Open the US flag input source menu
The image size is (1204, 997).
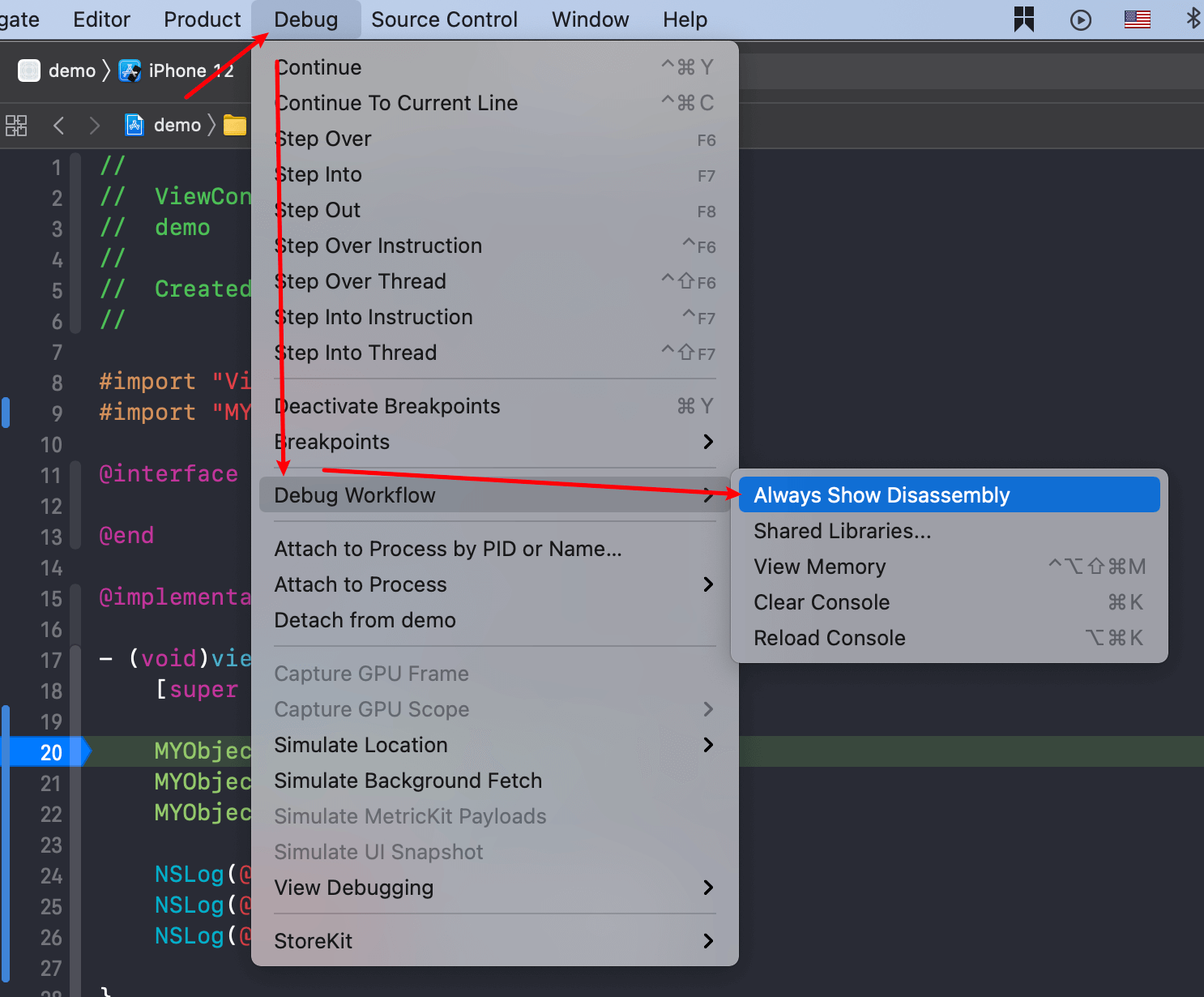click(1137, 19)
